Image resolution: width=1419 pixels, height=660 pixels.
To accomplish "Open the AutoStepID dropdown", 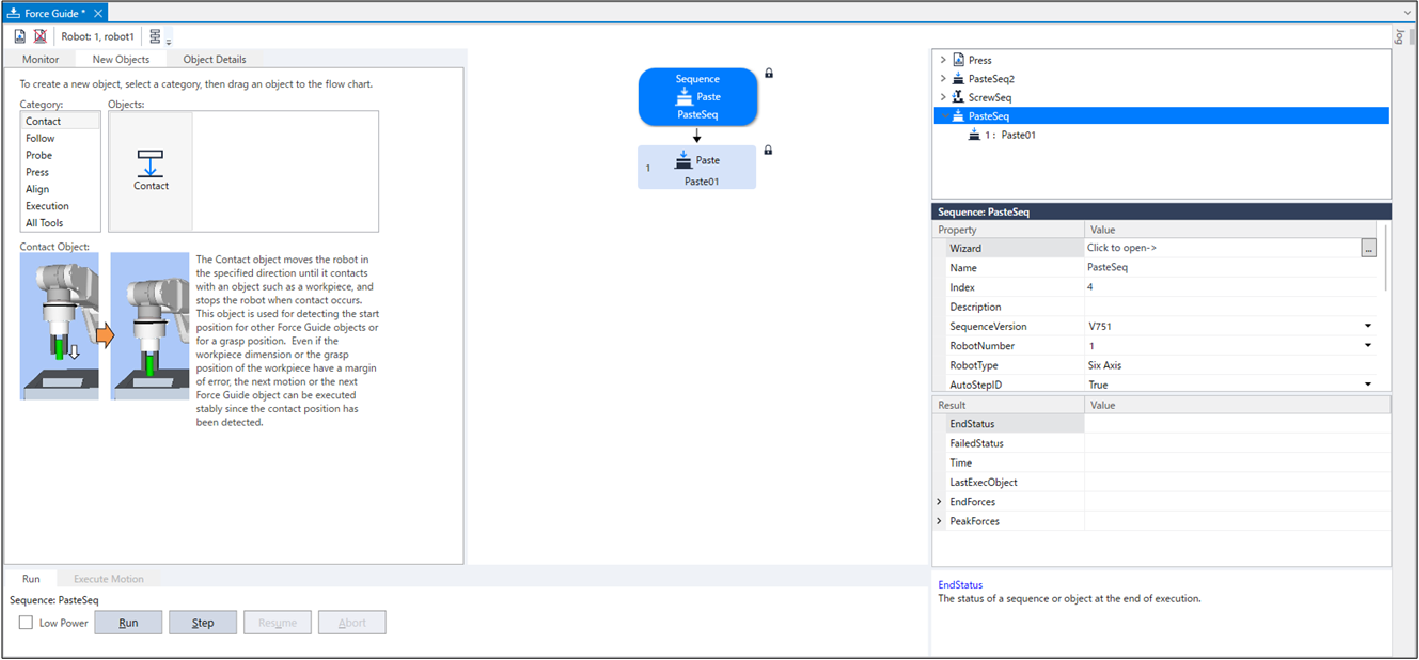I will point(1367,385).
